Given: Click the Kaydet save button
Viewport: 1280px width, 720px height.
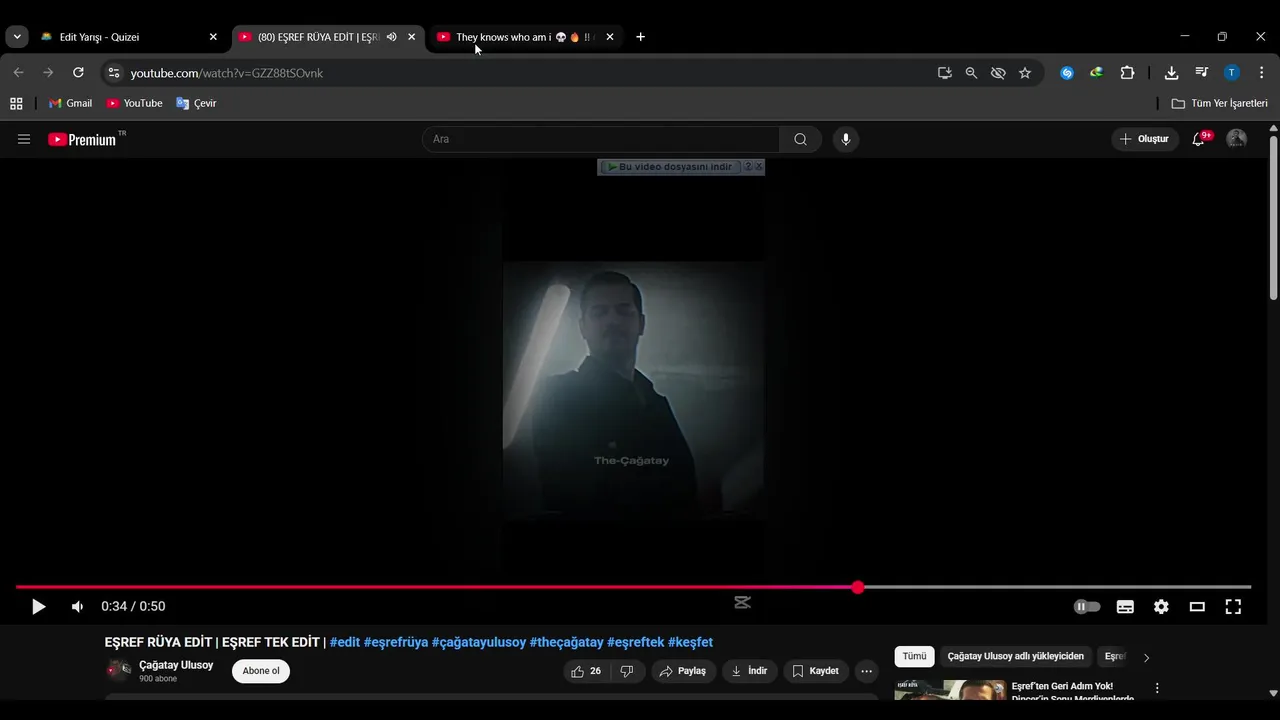Looking at the screenshot, I should (x=816, y=671).
